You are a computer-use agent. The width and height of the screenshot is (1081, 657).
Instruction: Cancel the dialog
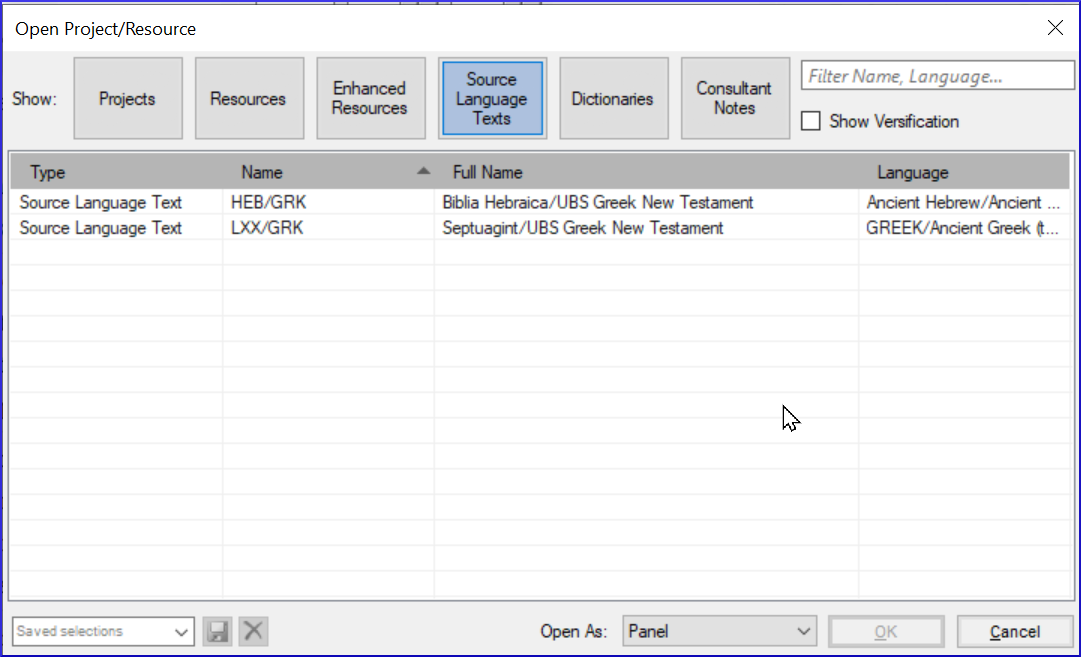[1014, 631]
